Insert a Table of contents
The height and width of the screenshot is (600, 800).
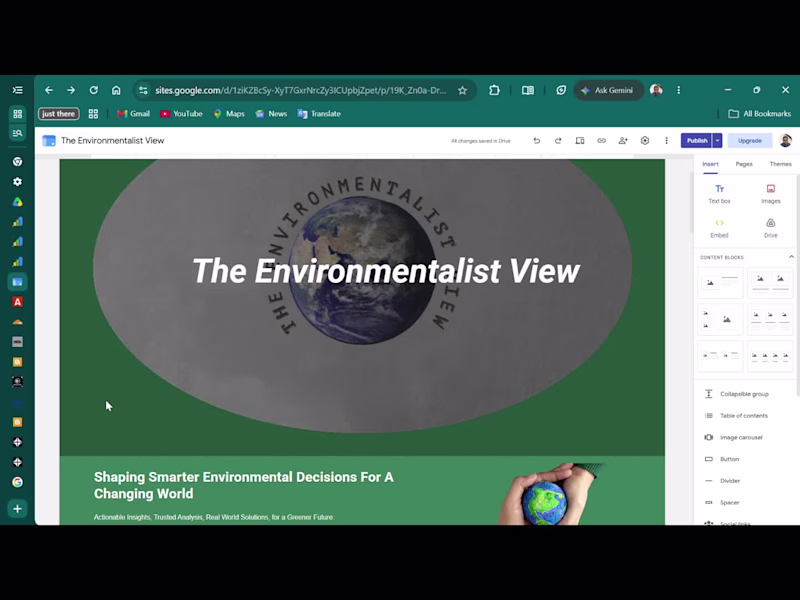pos(744,416)
